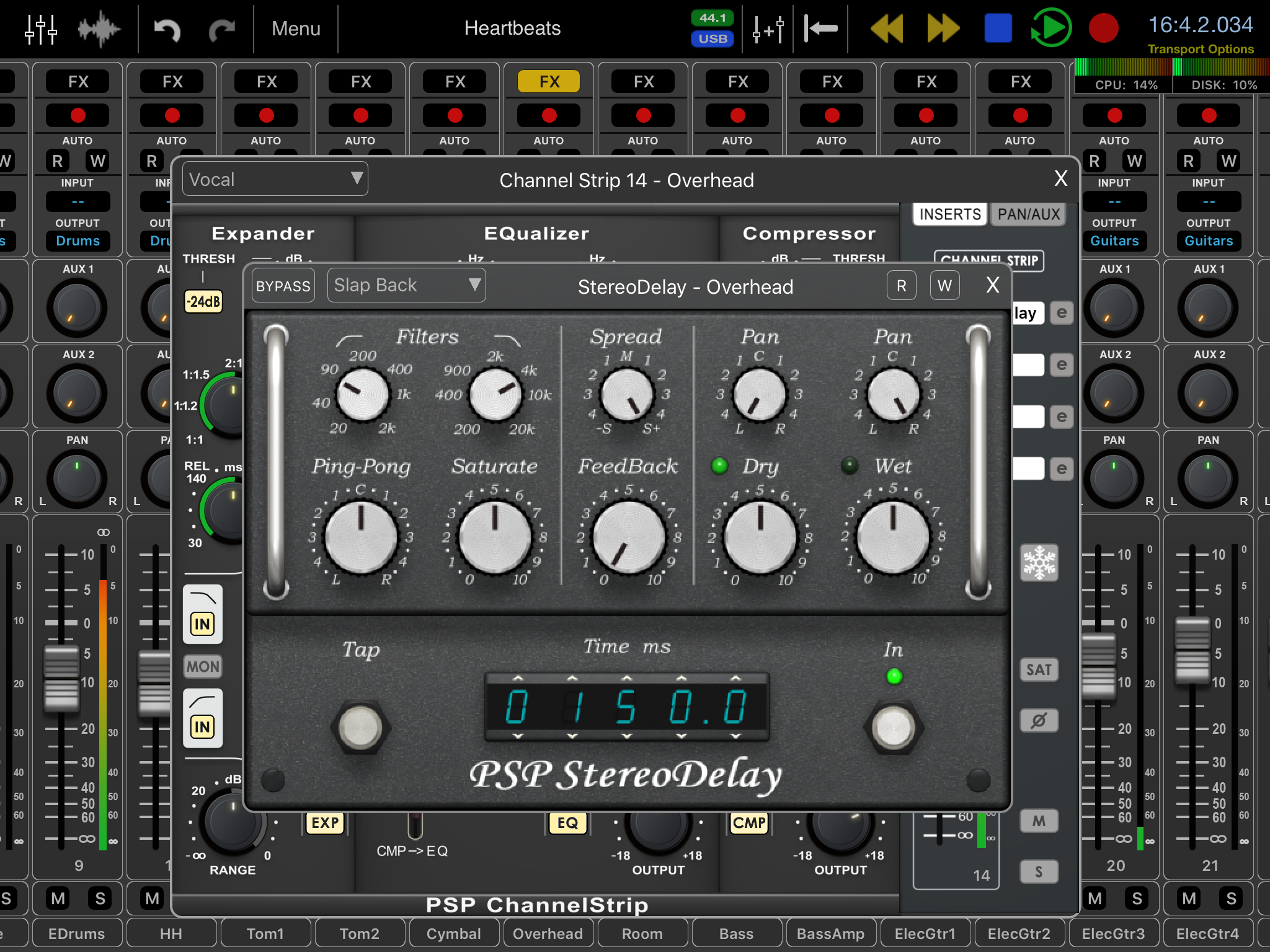Image resolution: width=1270 pixels, height=952 pixels.
Task: Switch to the PAN/AUX tab
Action: pyautogui.click(x=1028, y=214)
